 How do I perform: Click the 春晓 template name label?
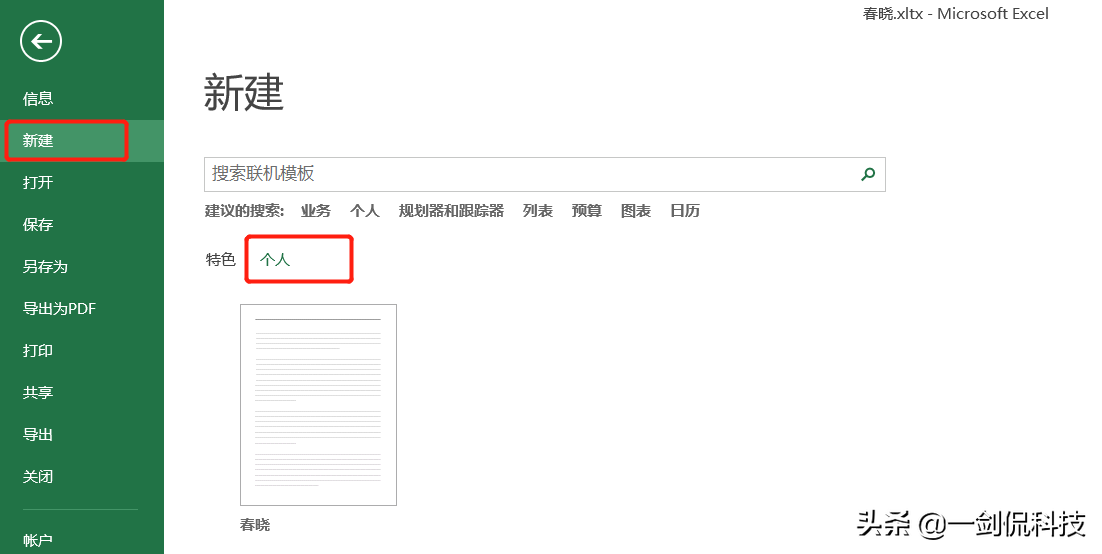pos(255,524)
